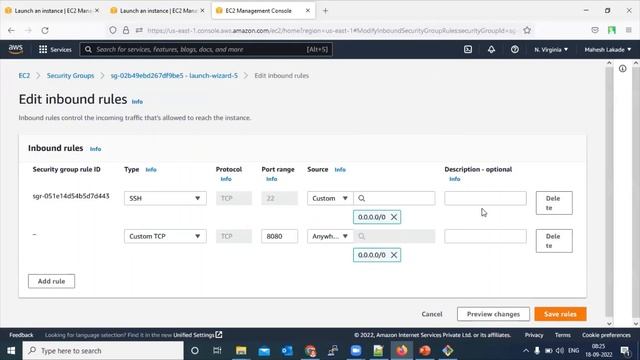This screenshot has width=640, height=360.
Task: Click Info link under Protocol column
Action: [x=226, y=179]
